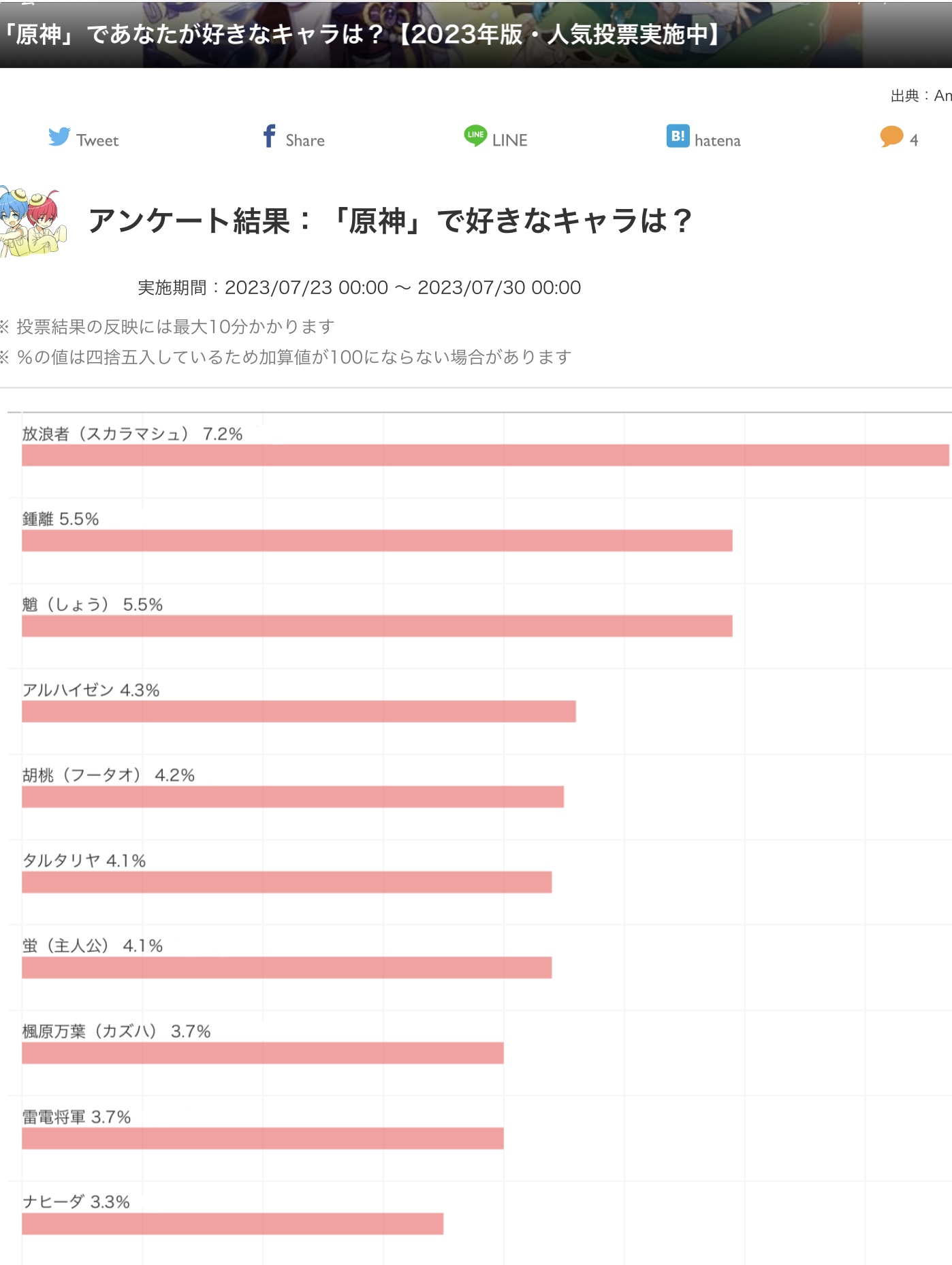952x1265 pixels.
Task: Click the アルハイゼン 4.3% result bar
Action: [298, 711]
